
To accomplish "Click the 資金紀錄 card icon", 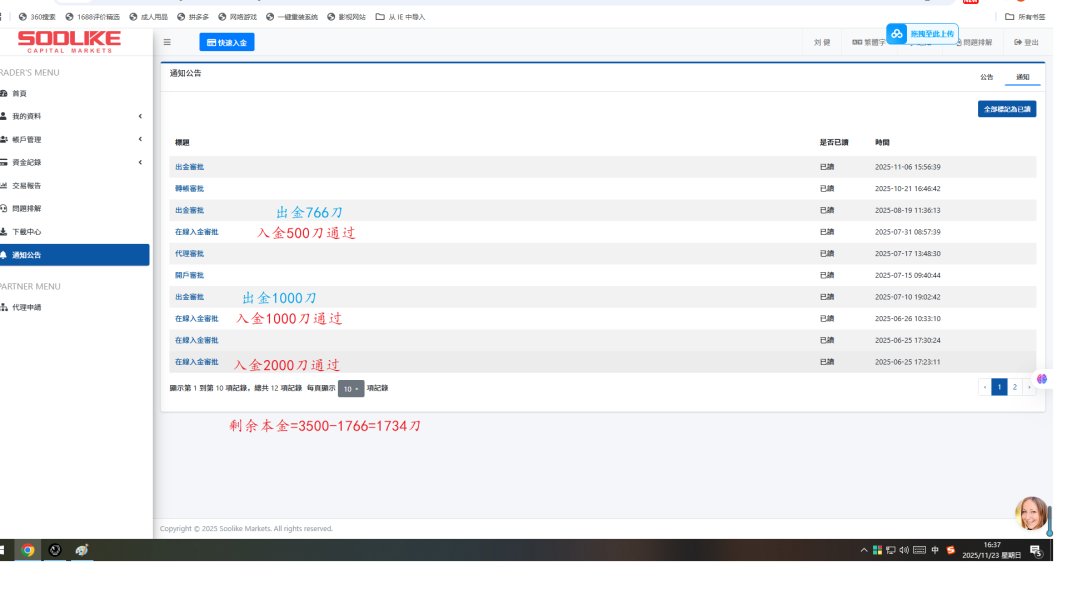I will tap(3, 163).
